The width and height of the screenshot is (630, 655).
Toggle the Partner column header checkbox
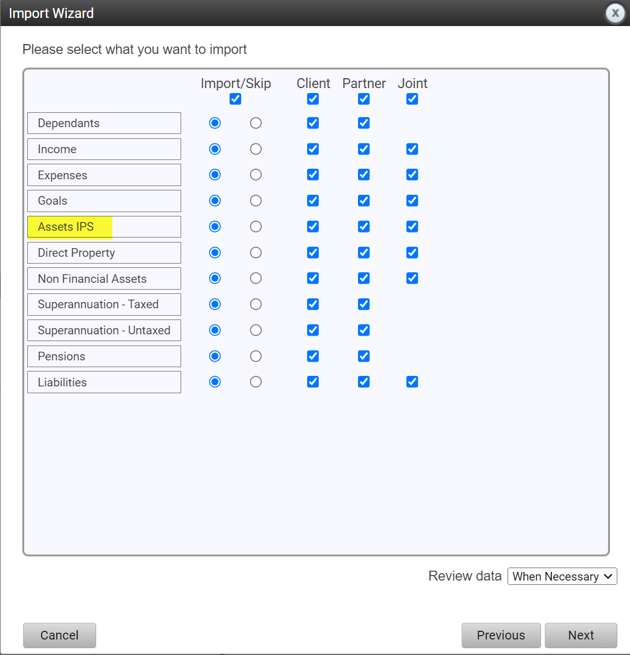pyautogui.click(x=364, y=99)
